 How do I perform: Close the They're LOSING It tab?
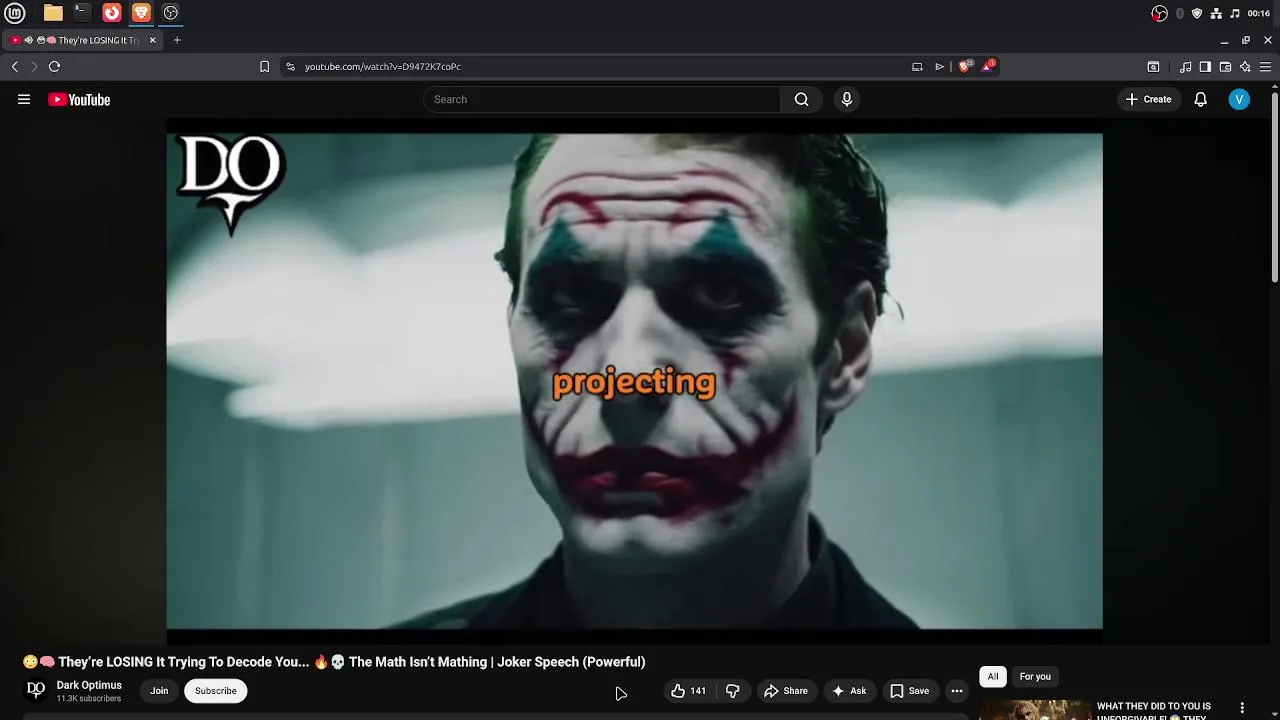pos(153,40)
